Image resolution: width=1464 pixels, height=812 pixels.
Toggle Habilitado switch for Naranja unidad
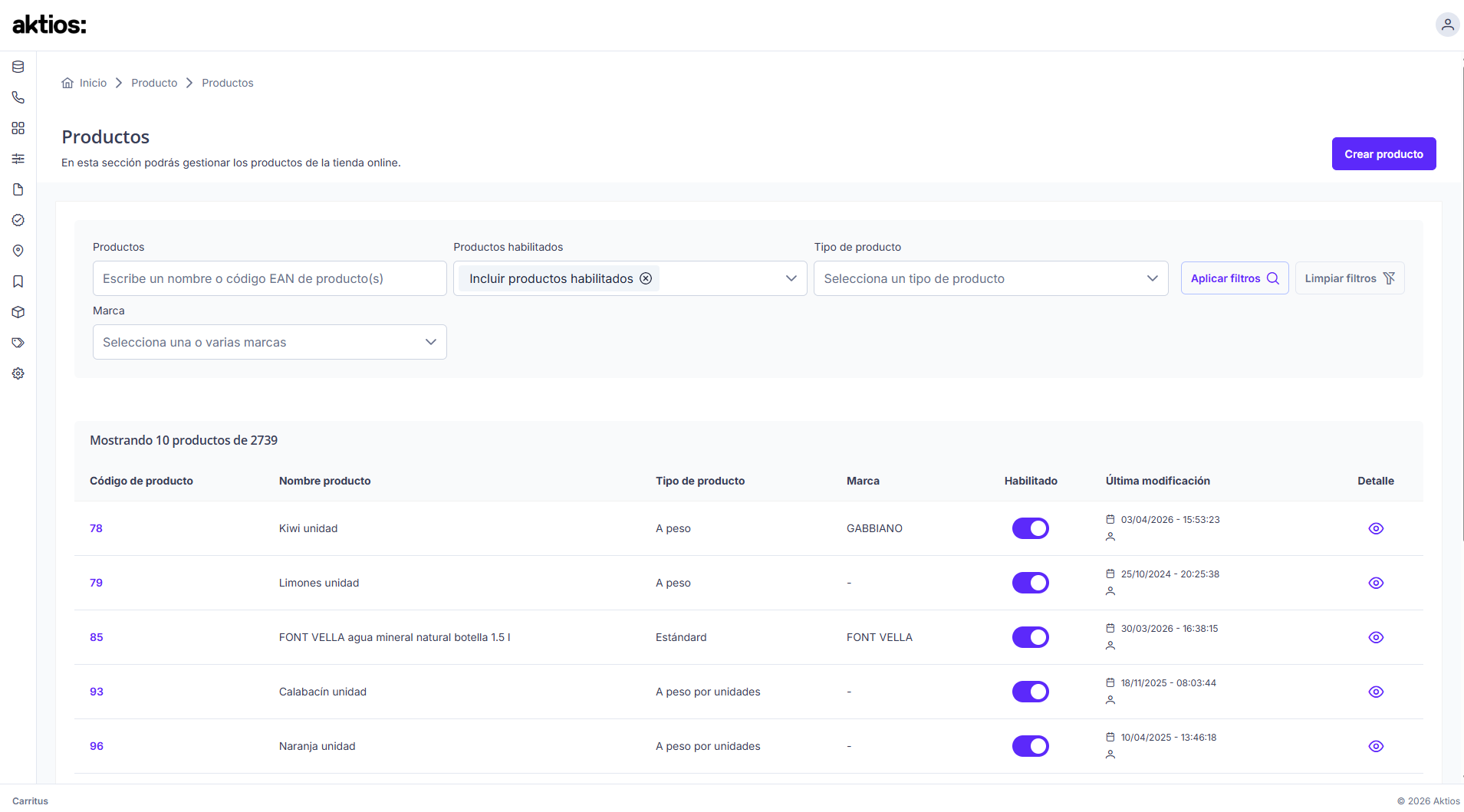tap(1031, 746)
